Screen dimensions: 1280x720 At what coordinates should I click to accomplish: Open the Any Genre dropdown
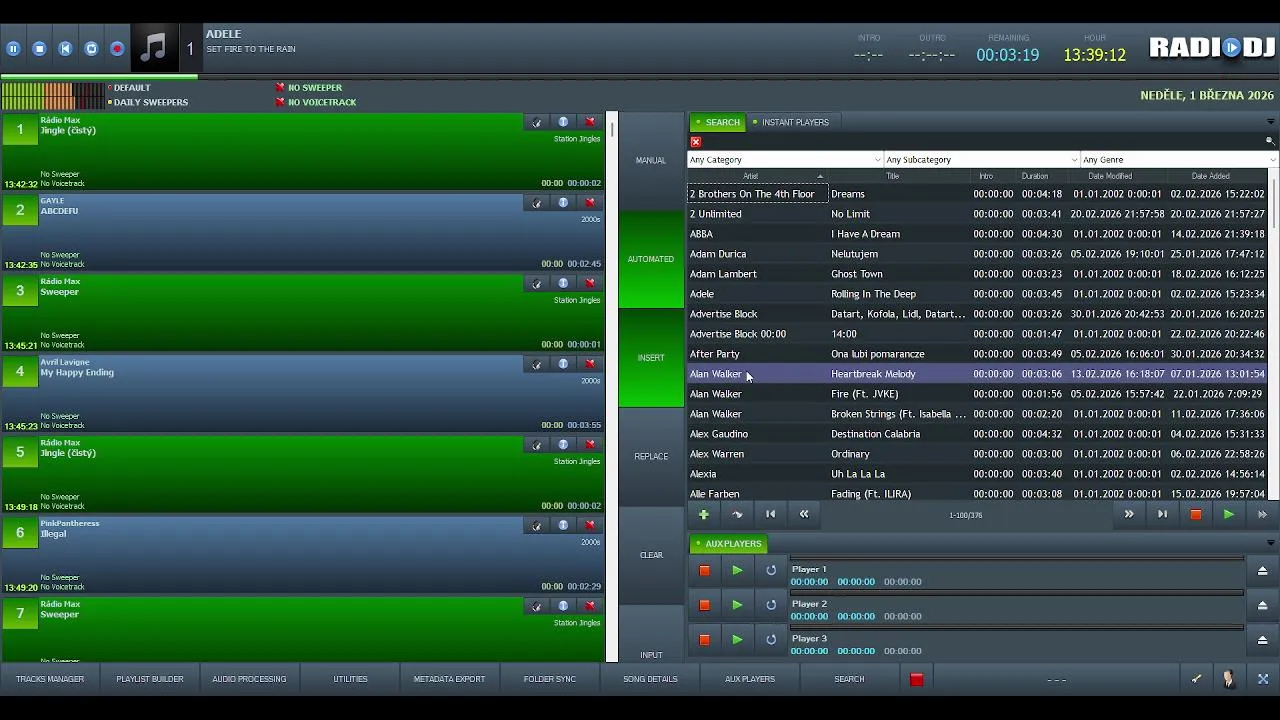pyautogui.click(x=1179, y=160)
